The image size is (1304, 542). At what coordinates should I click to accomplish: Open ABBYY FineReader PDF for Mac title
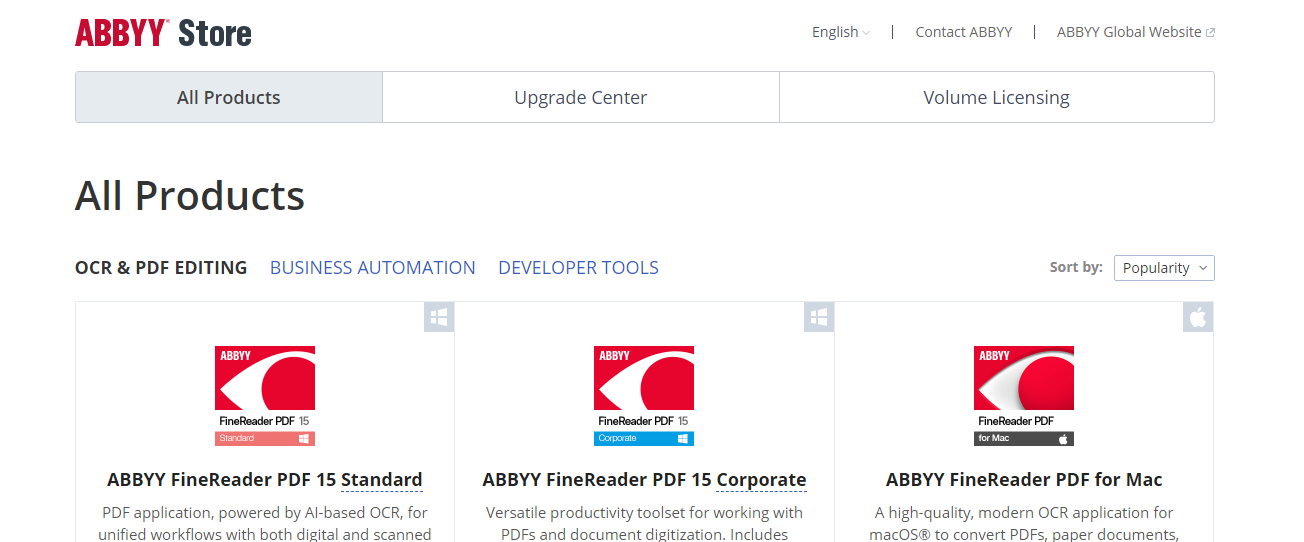[1024, 480]
